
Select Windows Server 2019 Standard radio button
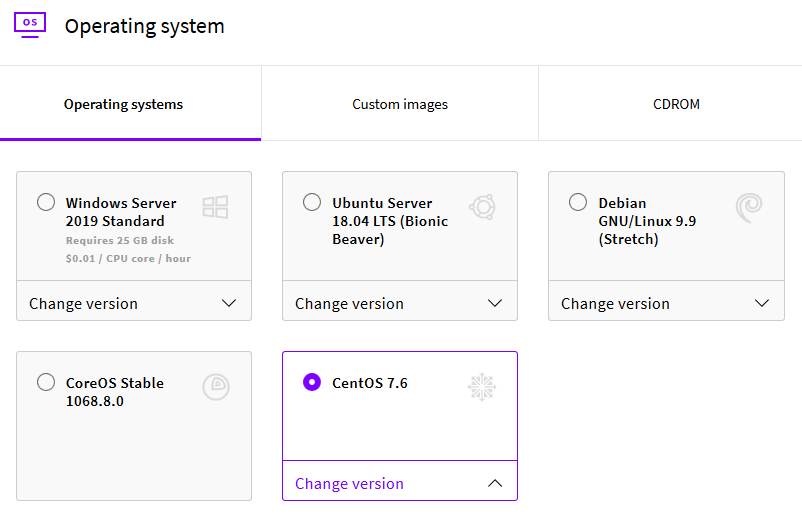pyautogui.click(x=46, y=203)
